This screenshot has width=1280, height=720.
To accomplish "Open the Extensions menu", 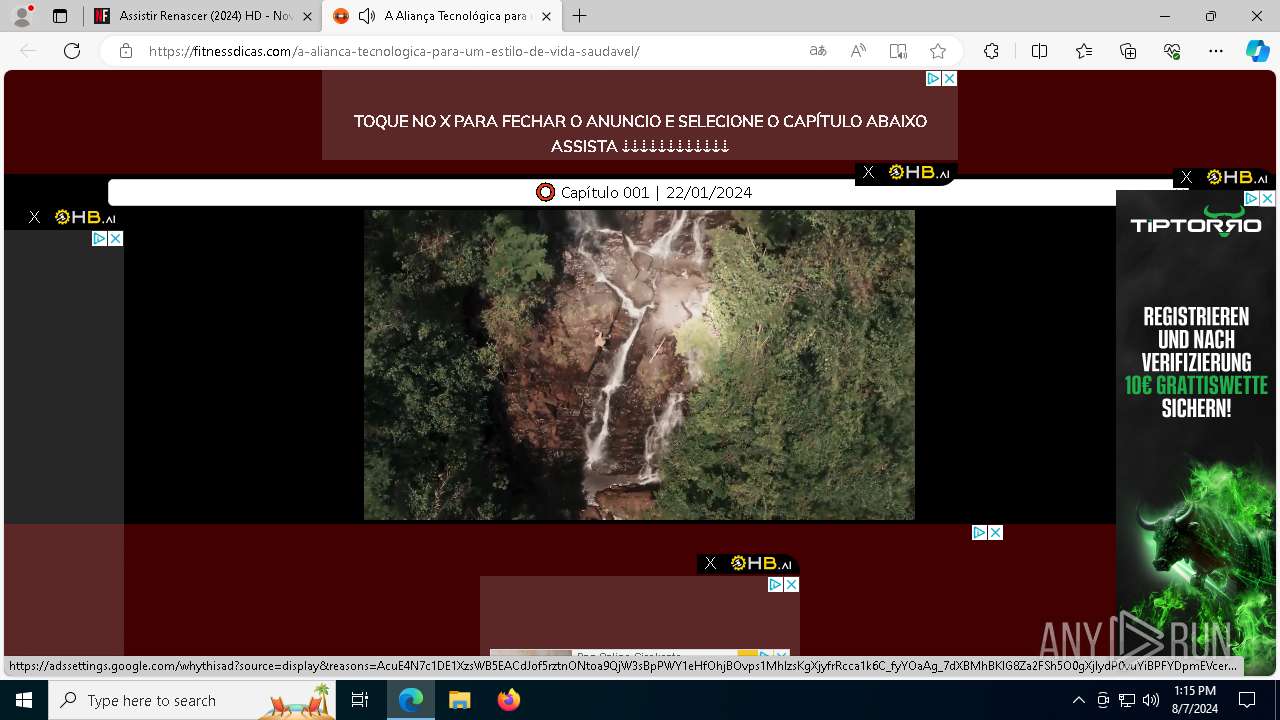I will [x=991, y=51].
